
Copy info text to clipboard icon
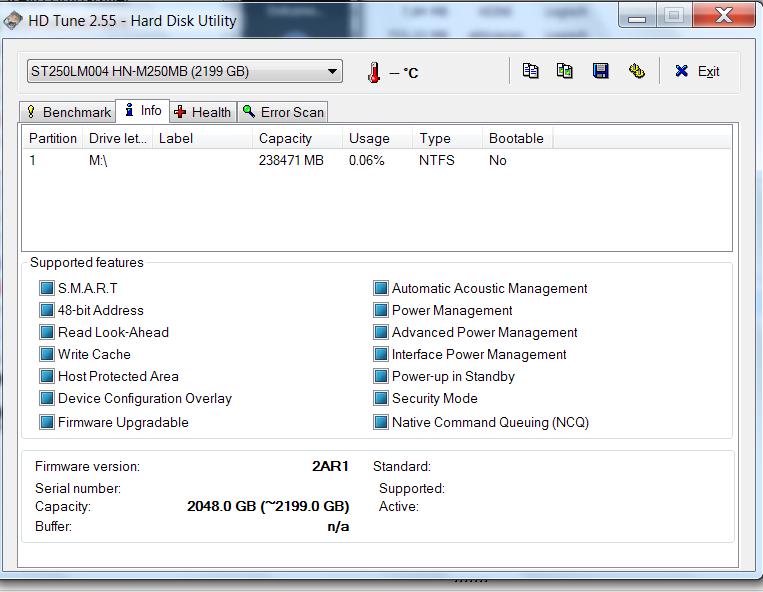[x=530, y=71]
